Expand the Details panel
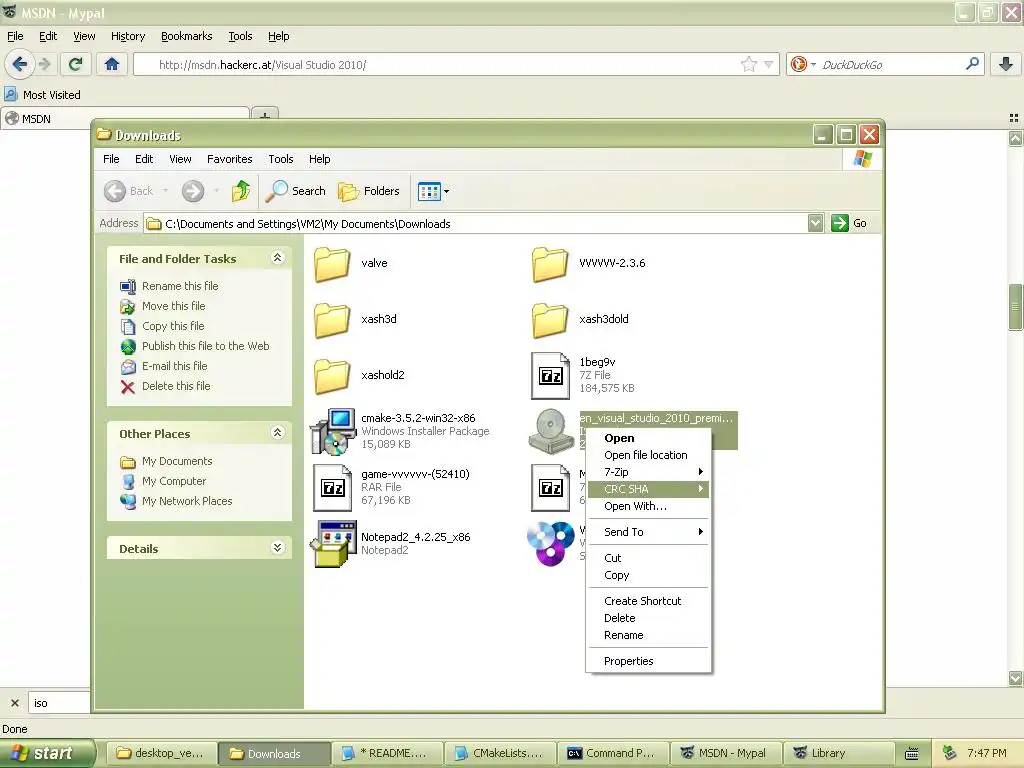The image size is (1024, 768). click(x=277, y=548)
